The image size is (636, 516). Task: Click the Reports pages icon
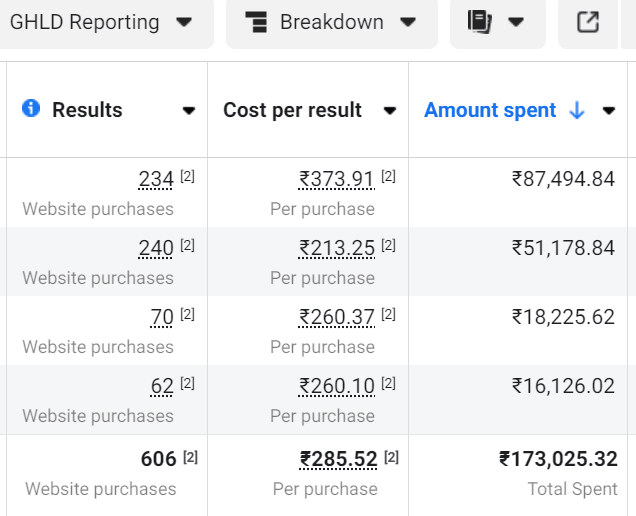480,22
